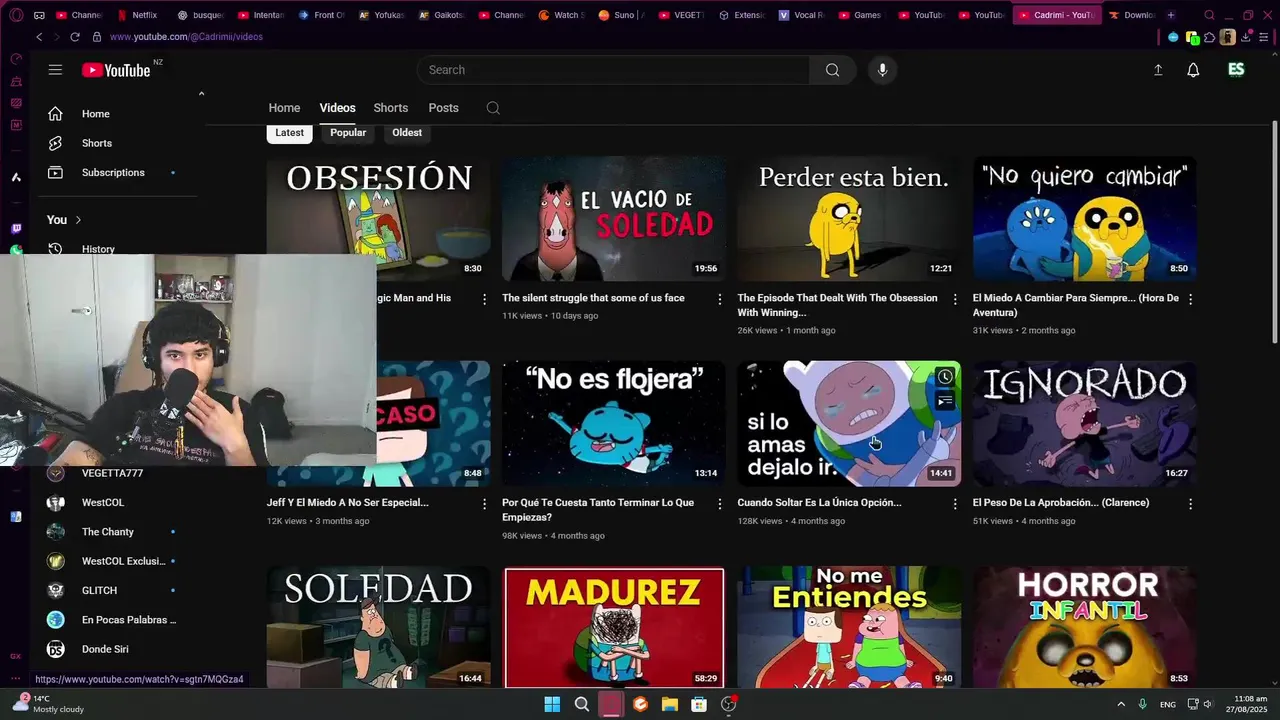
Task: Open Microsoft Store from taskbar
Action: [x=699, y=704]
